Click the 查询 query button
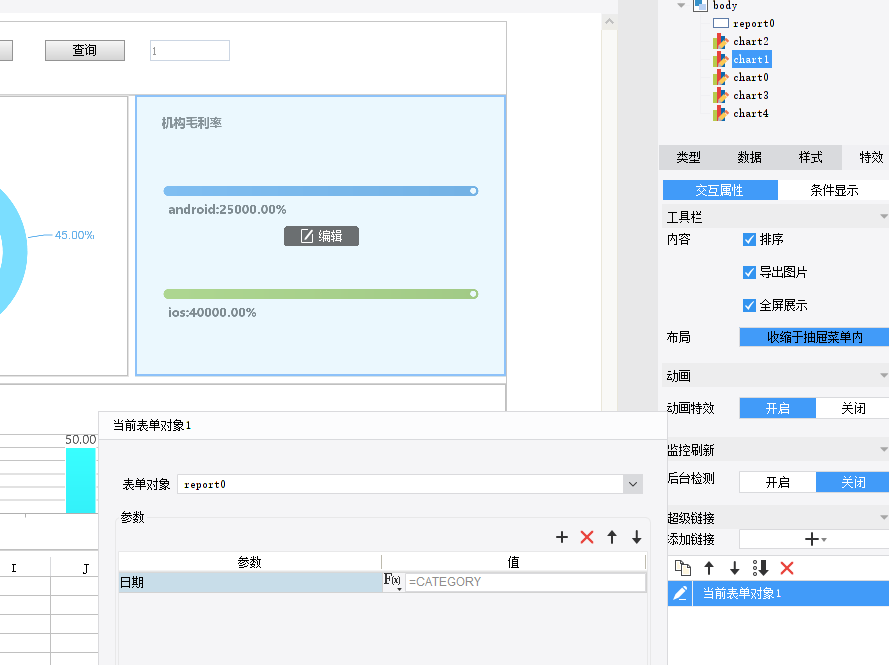 tap(85, 50)
